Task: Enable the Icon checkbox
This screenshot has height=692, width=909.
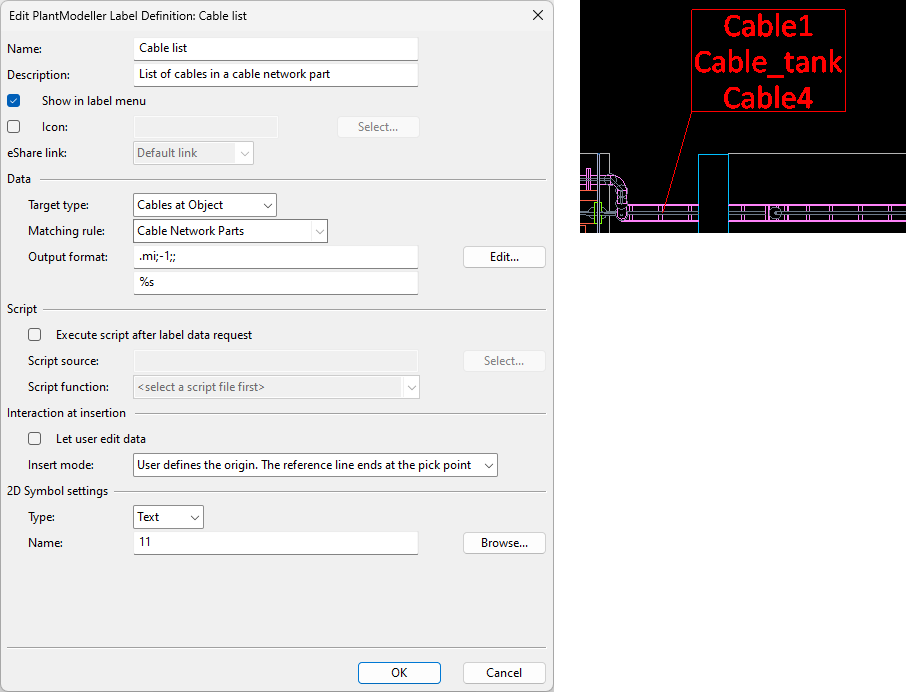Action: [14, 127]
